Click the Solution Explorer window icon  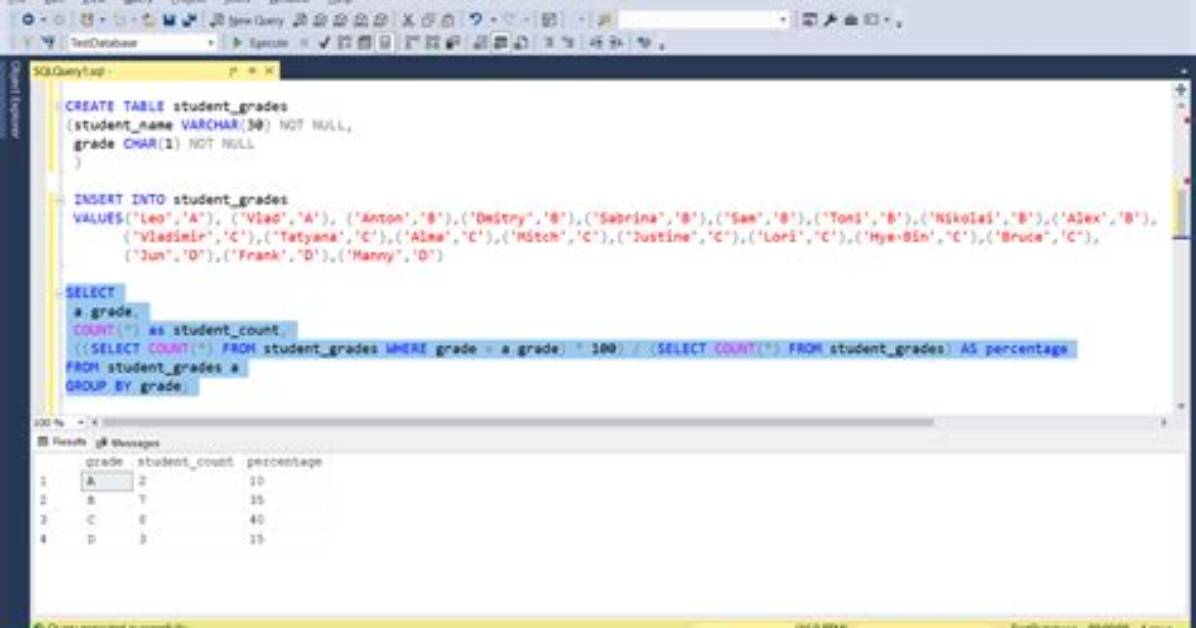(810, 21)
